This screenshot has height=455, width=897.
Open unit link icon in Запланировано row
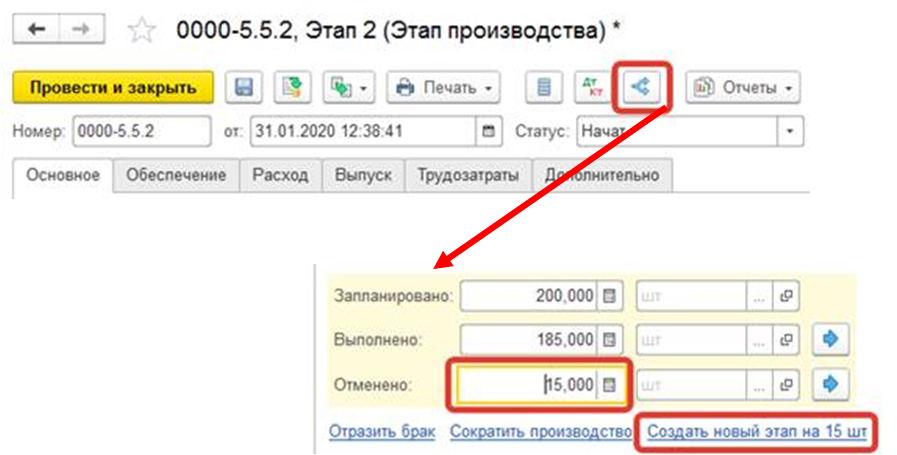coord(786,296)
